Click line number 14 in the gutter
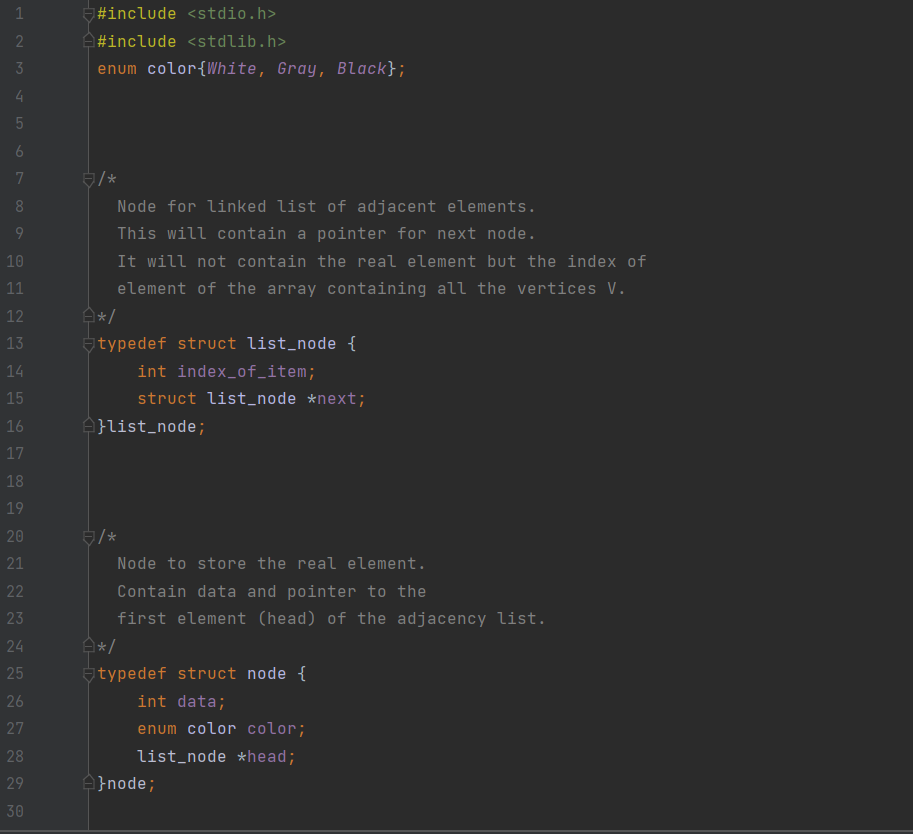 (x=15, y=371)
